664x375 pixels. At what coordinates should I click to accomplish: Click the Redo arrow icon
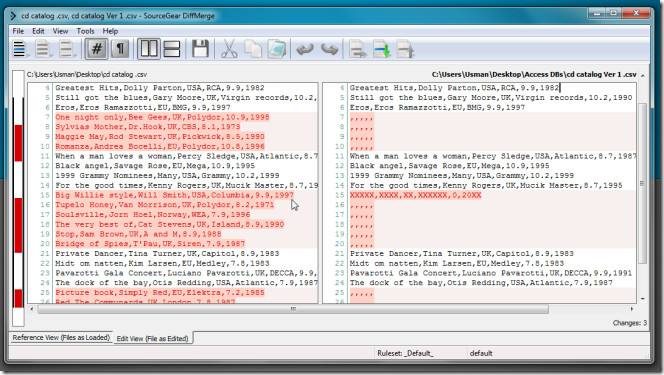pos(329,49)
